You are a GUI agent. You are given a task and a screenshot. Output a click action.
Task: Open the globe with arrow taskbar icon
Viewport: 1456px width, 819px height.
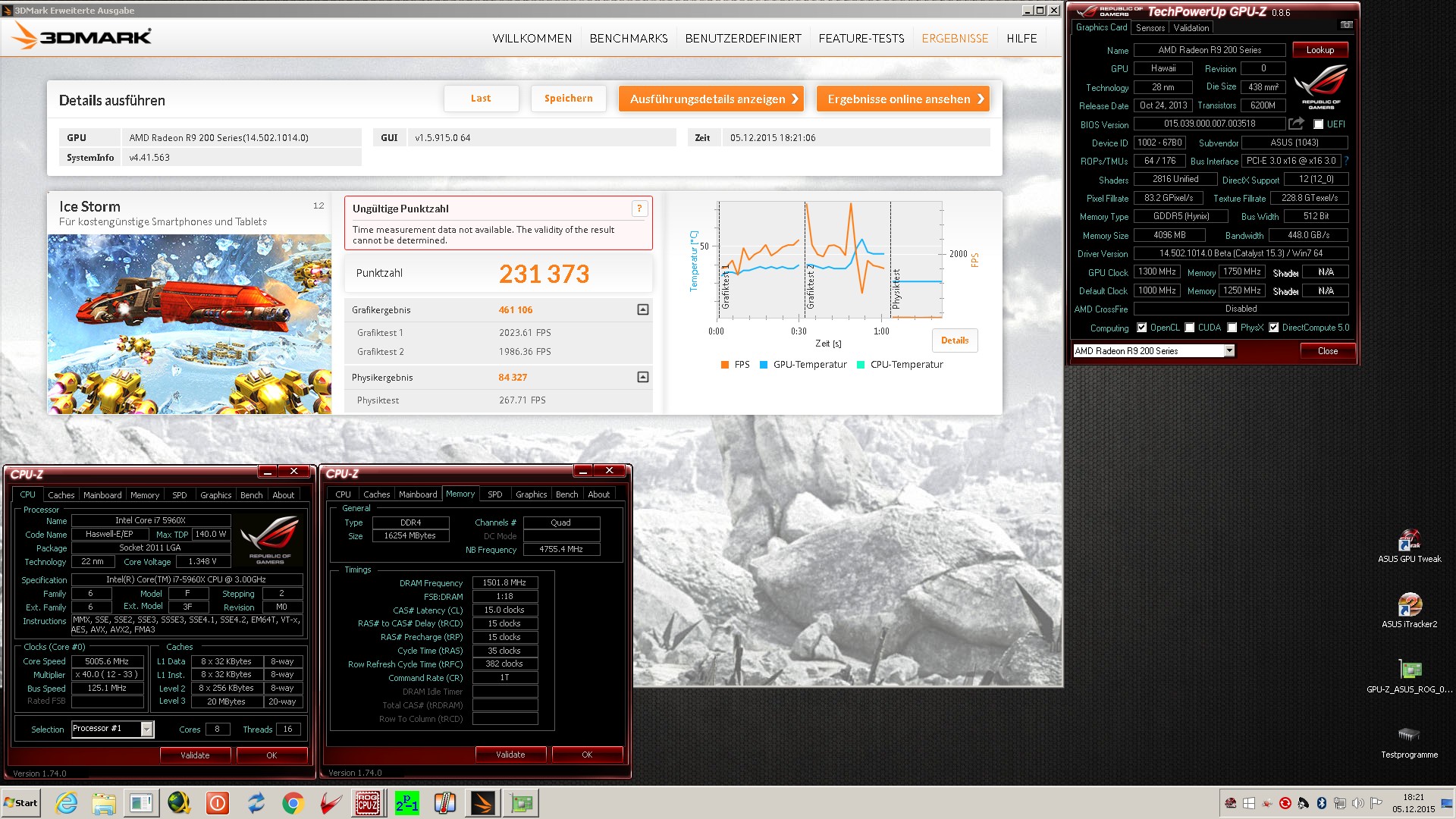[180, 803]
